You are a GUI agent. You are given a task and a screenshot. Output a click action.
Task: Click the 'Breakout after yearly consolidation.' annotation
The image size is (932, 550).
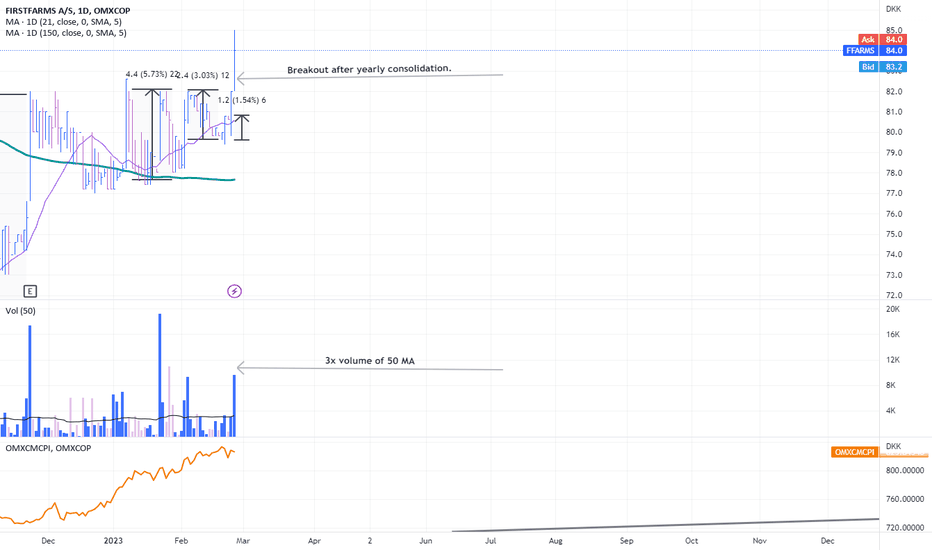pyautogui.click(x=369, y=69)
